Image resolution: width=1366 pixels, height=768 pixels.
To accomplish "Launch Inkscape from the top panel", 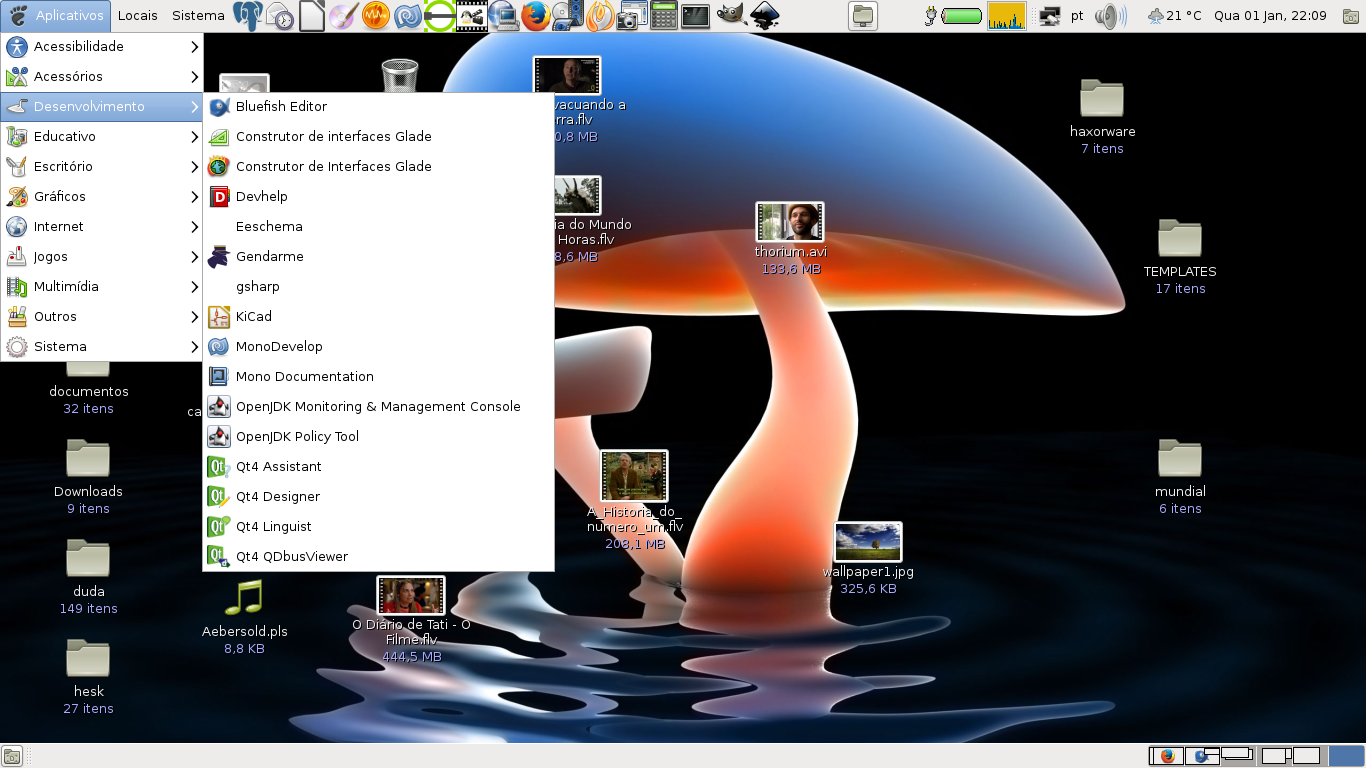I will (764, 16).
